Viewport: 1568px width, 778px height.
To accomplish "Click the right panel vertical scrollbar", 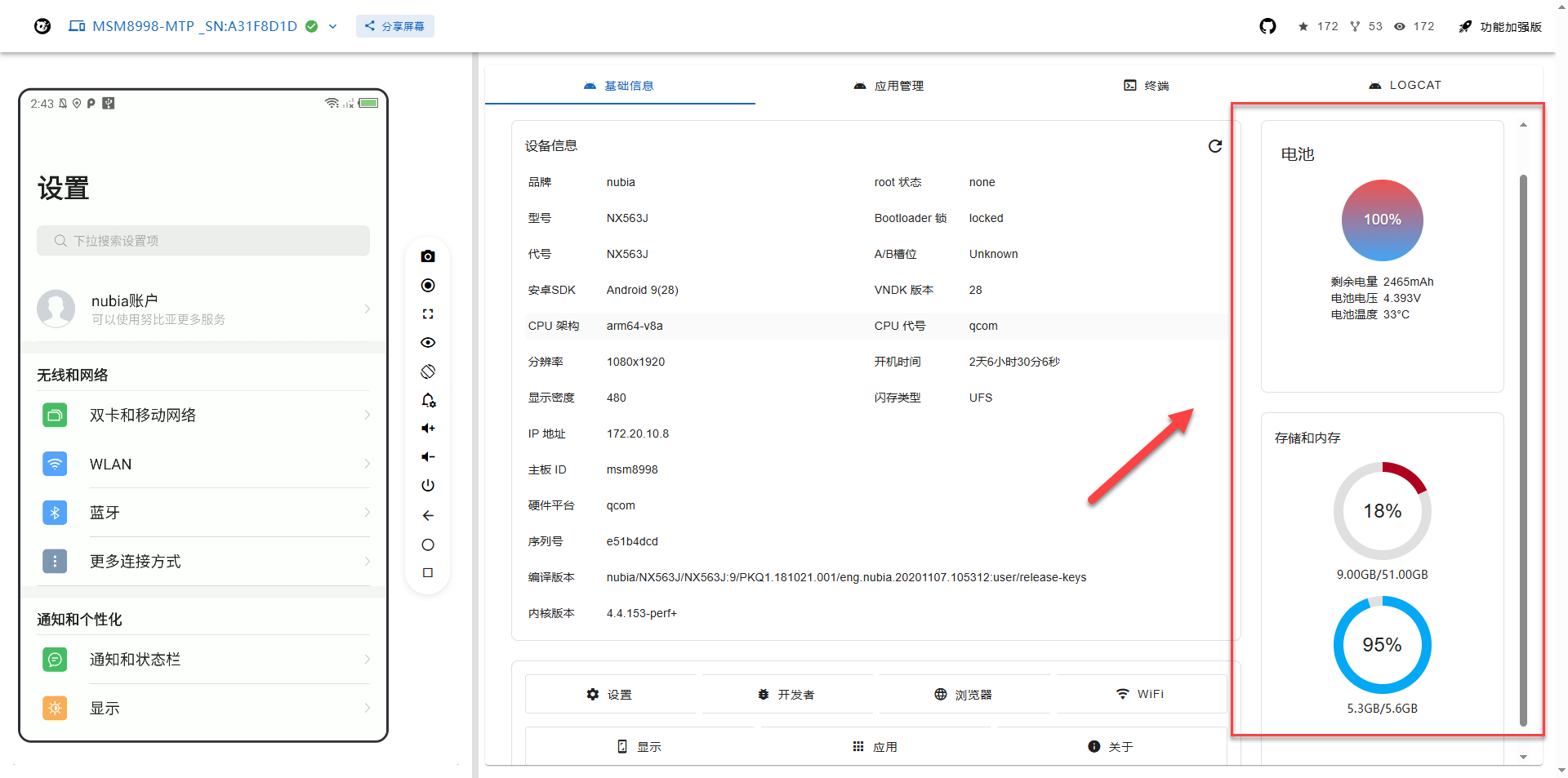I will pos(1523,449).
